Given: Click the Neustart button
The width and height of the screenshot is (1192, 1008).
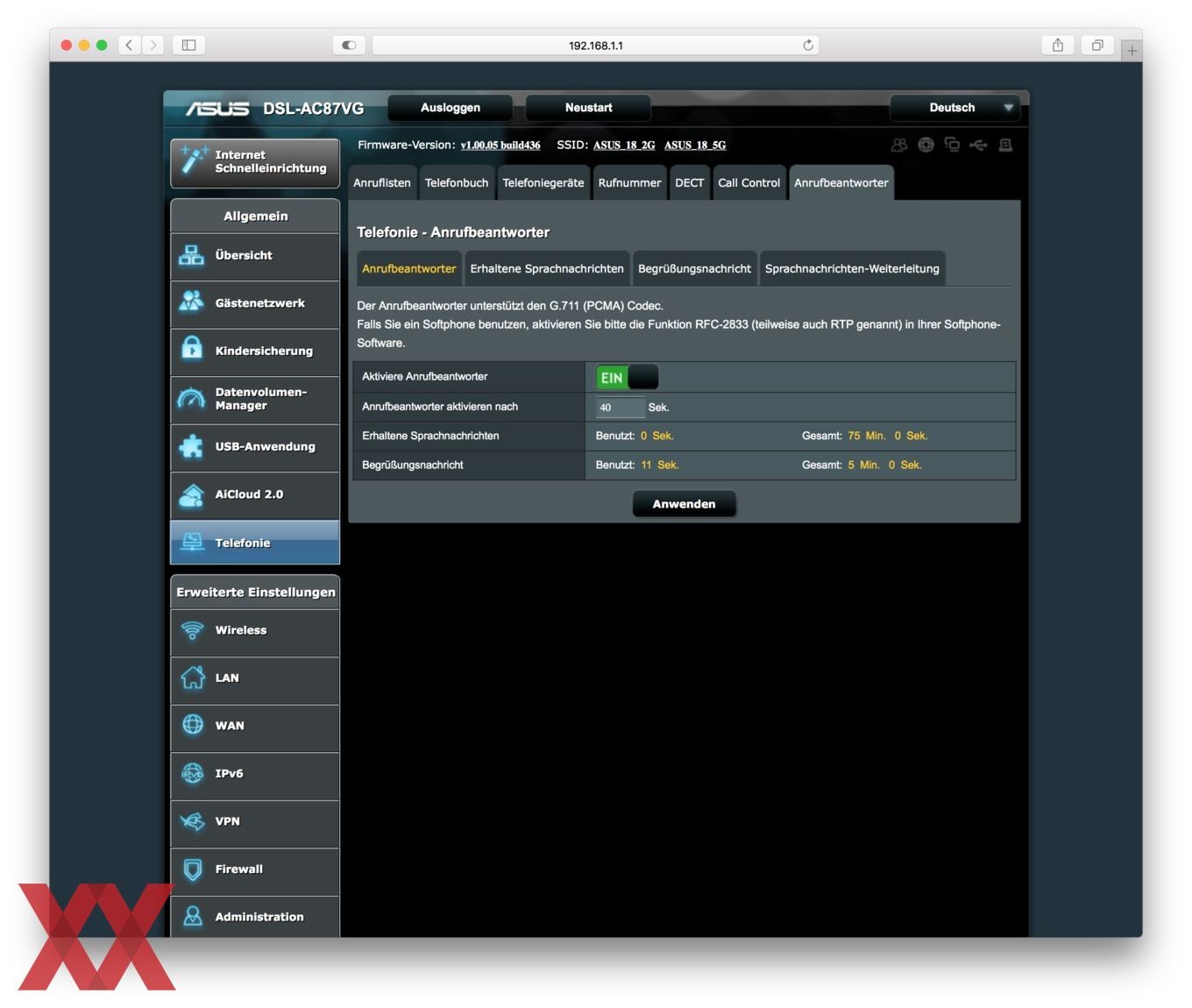Looking at the screenshot, I should 588,108.
